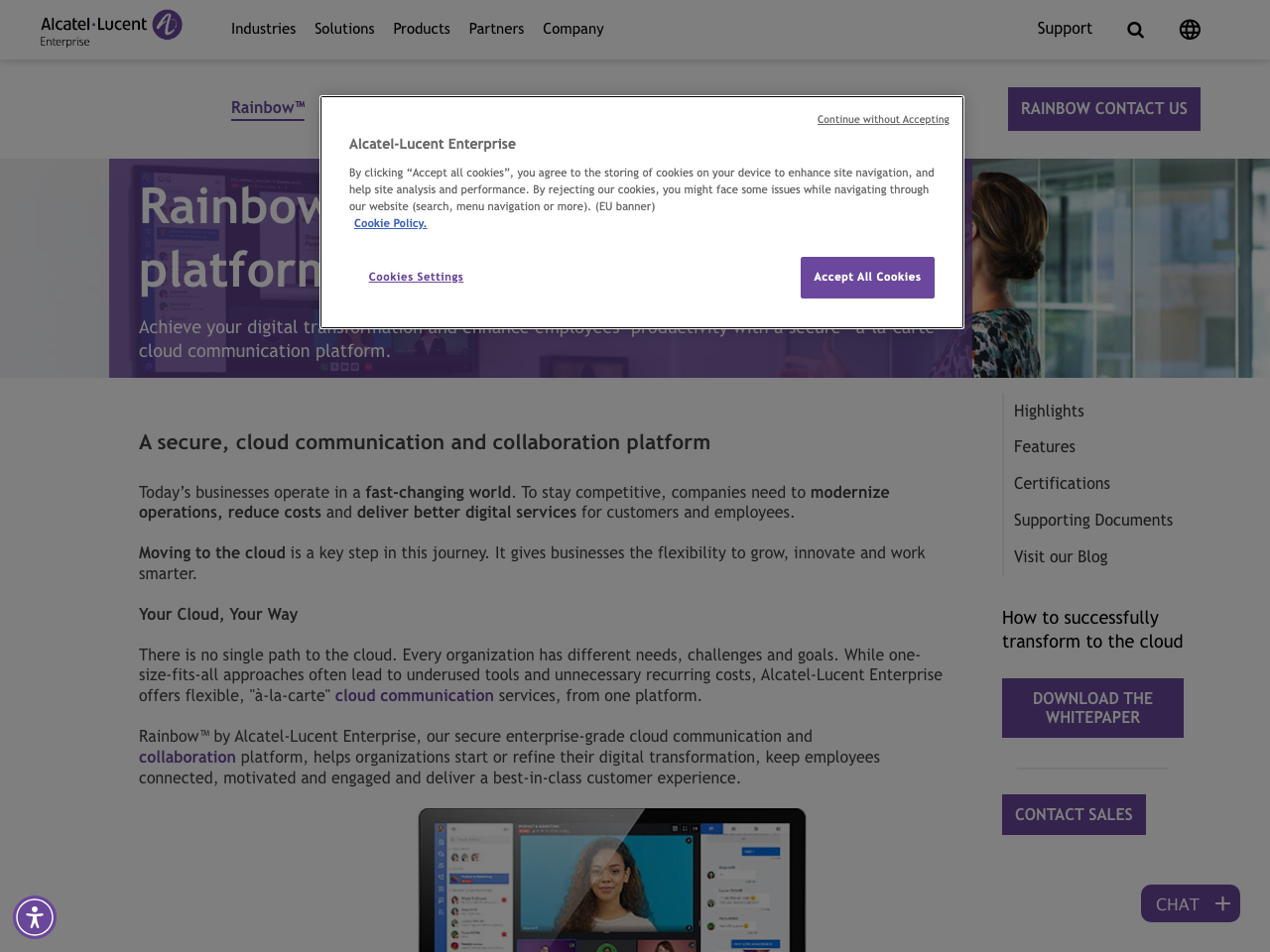Click RAINBOW CONTACT US
This screenshot has height=952, width=1270.
click(1104, 108)
